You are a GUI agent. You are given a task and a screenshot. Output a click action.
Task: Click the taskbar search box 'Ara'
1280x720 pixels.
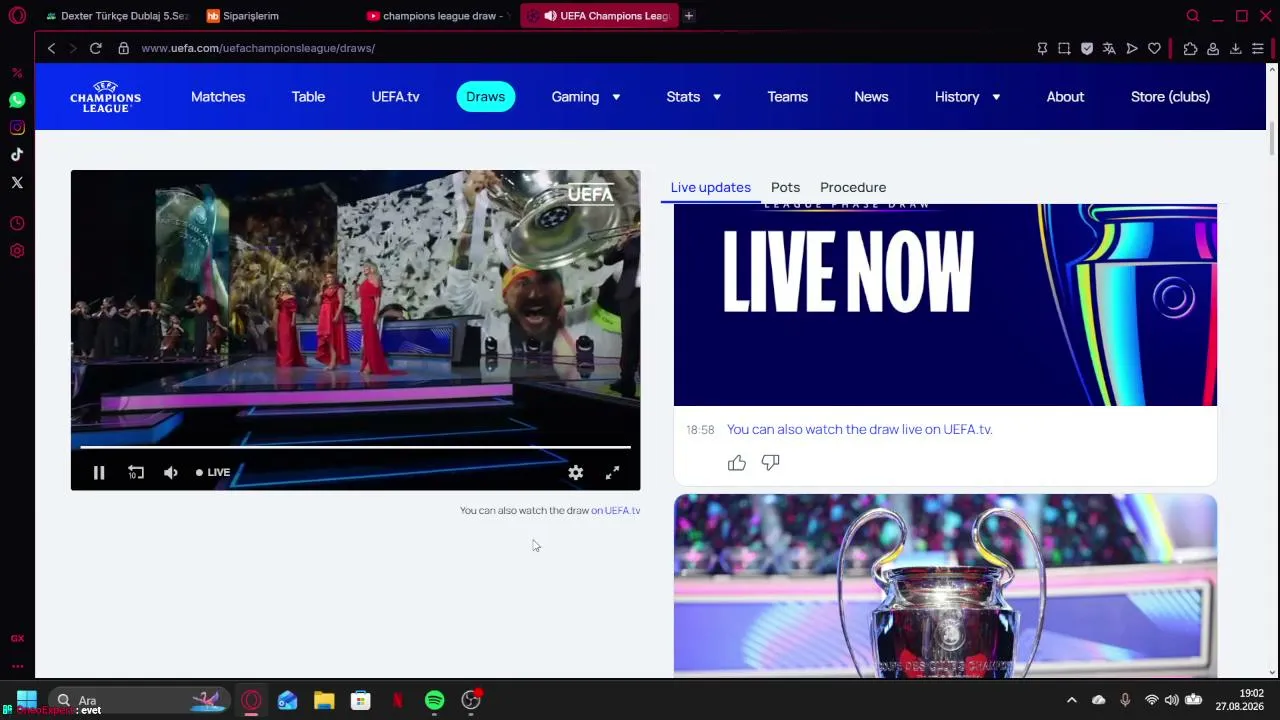tap(139, 700)
